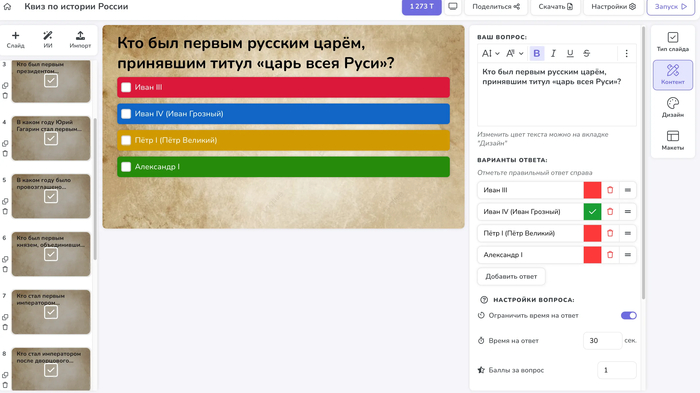
Task: Duplicate slide 7
Action: 5,317
